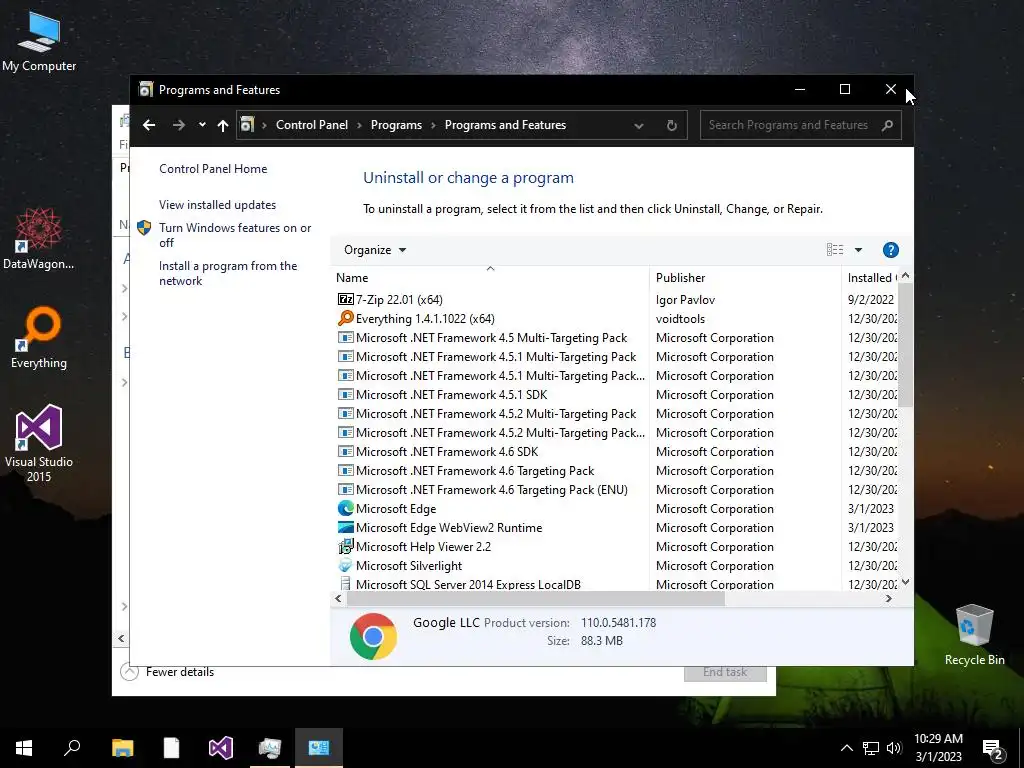Click the SQL Server 2014 Express LocalDB icon
This screenshot has height=768, width=1024.
pyautogui.click(x=345, y=584)
